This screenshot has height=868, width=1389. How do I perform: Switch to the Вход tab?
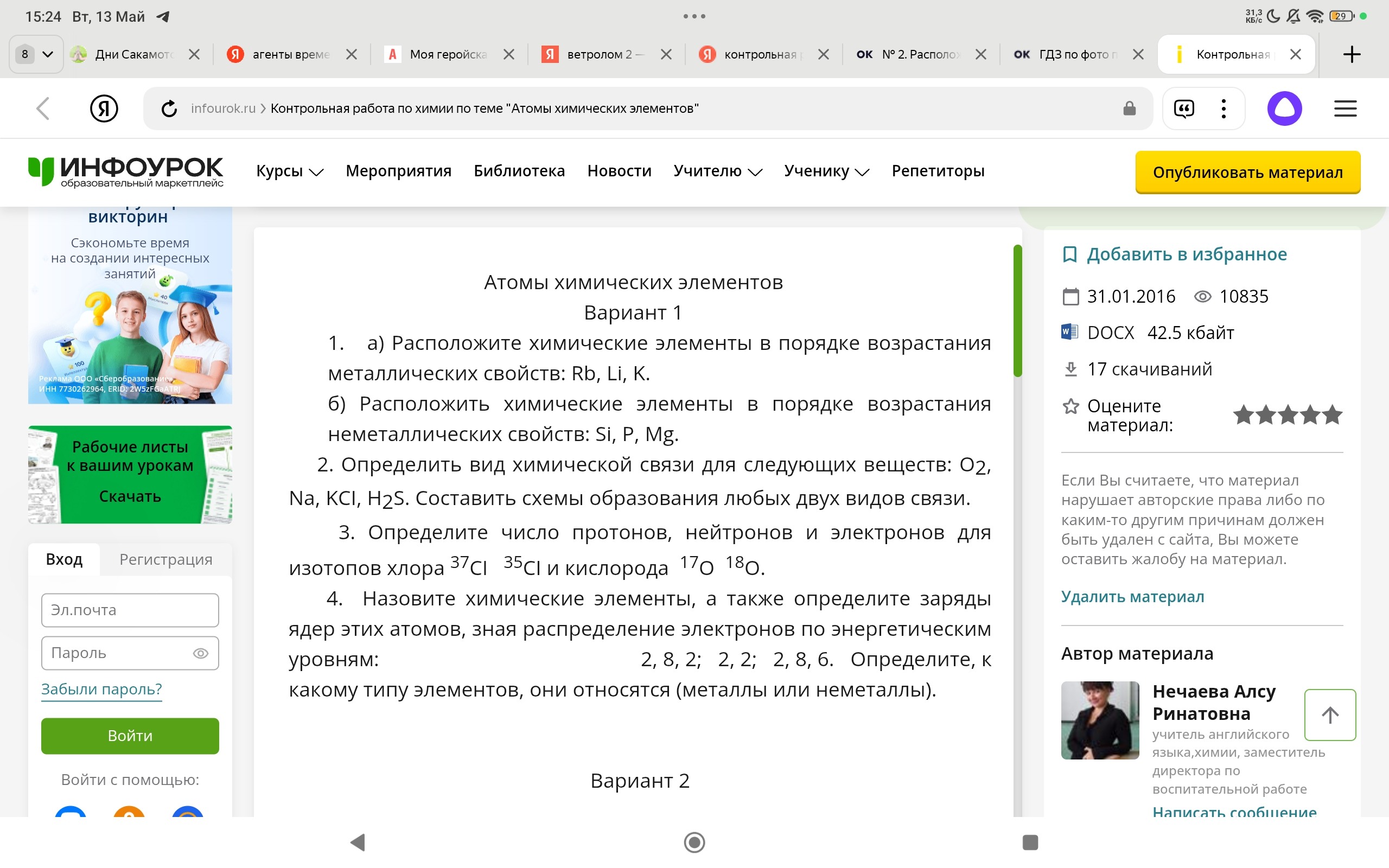[x=63, y=559]
